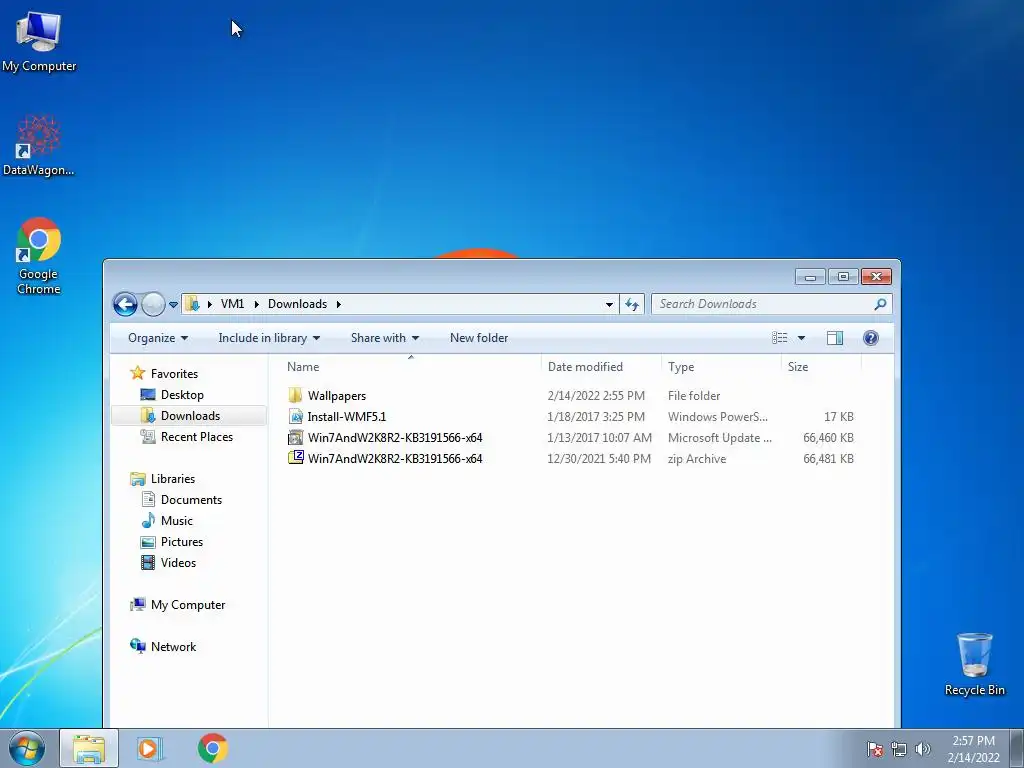Open the address bar history dropdown
Screen dimensions: 1024x768
click(x=609, y=304)
